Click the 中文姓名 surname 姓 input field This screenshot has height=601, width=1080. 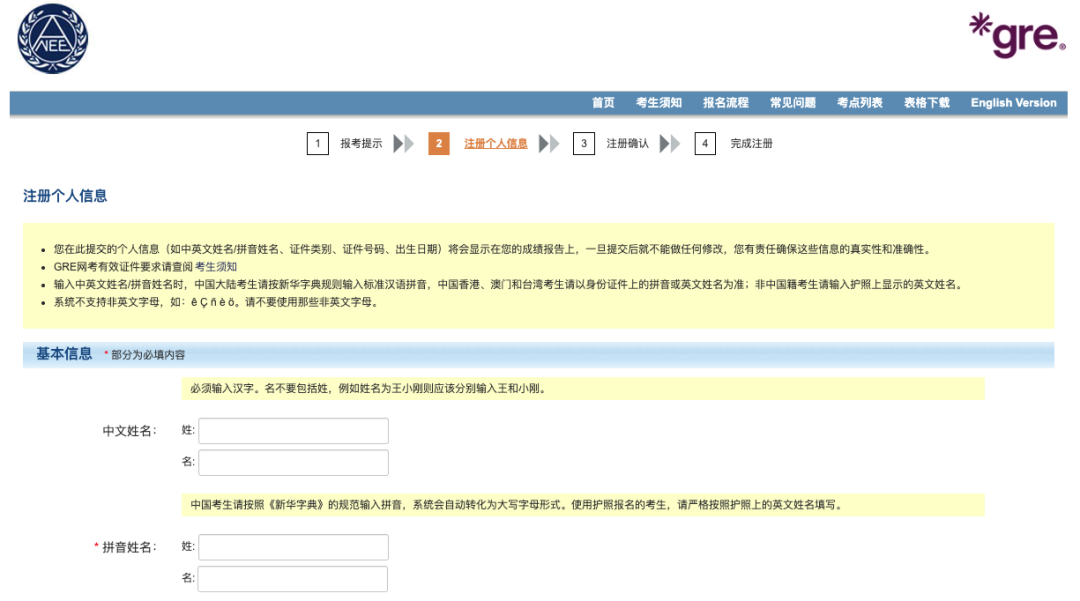click(292, 430)
